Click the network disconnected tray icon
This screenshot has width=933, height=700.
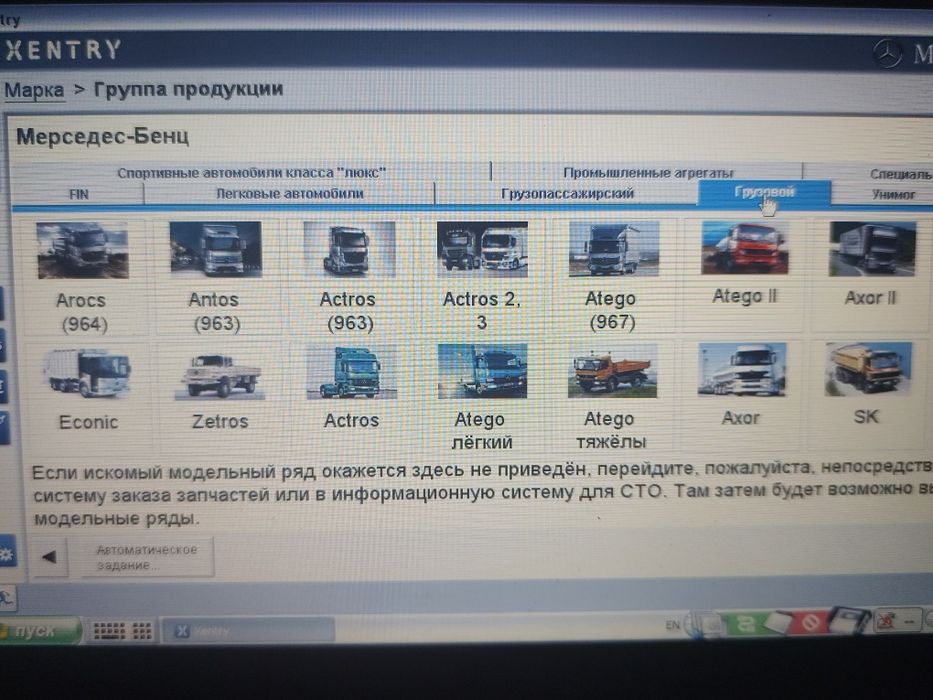click(885, 621)
